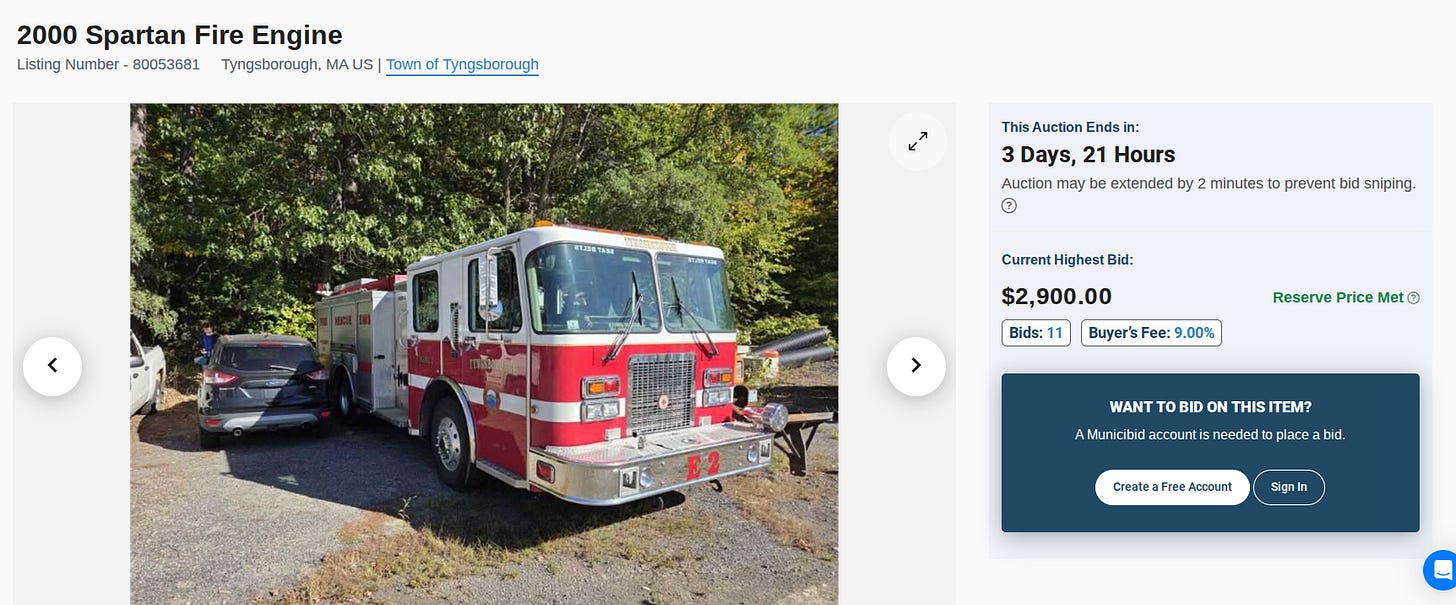Advance to the next photo with right arrow

[x=916, y=366]
